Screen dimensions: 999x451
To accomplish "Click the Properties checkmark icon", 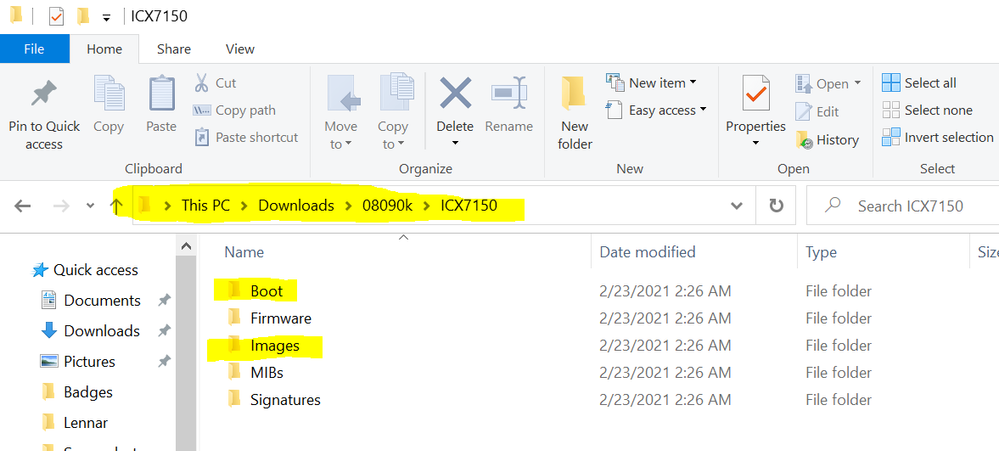I will pos(756,94).
